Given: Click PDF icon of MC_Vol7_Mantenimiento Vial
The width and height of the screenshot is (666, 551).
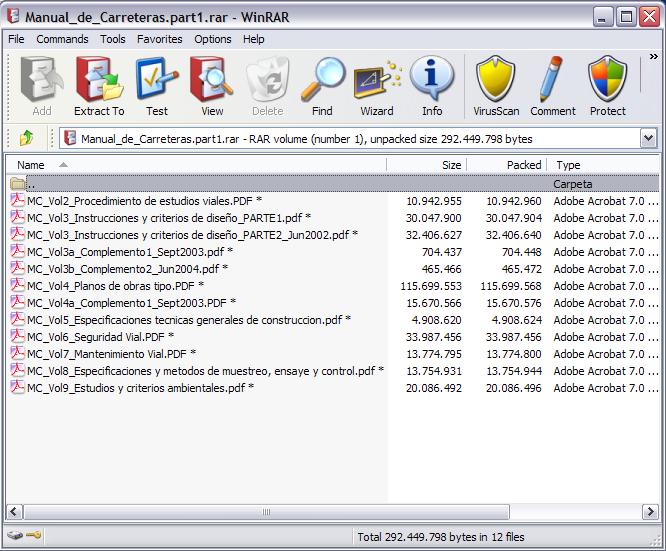Looking at the screenshot, I should tap(17, 353).
